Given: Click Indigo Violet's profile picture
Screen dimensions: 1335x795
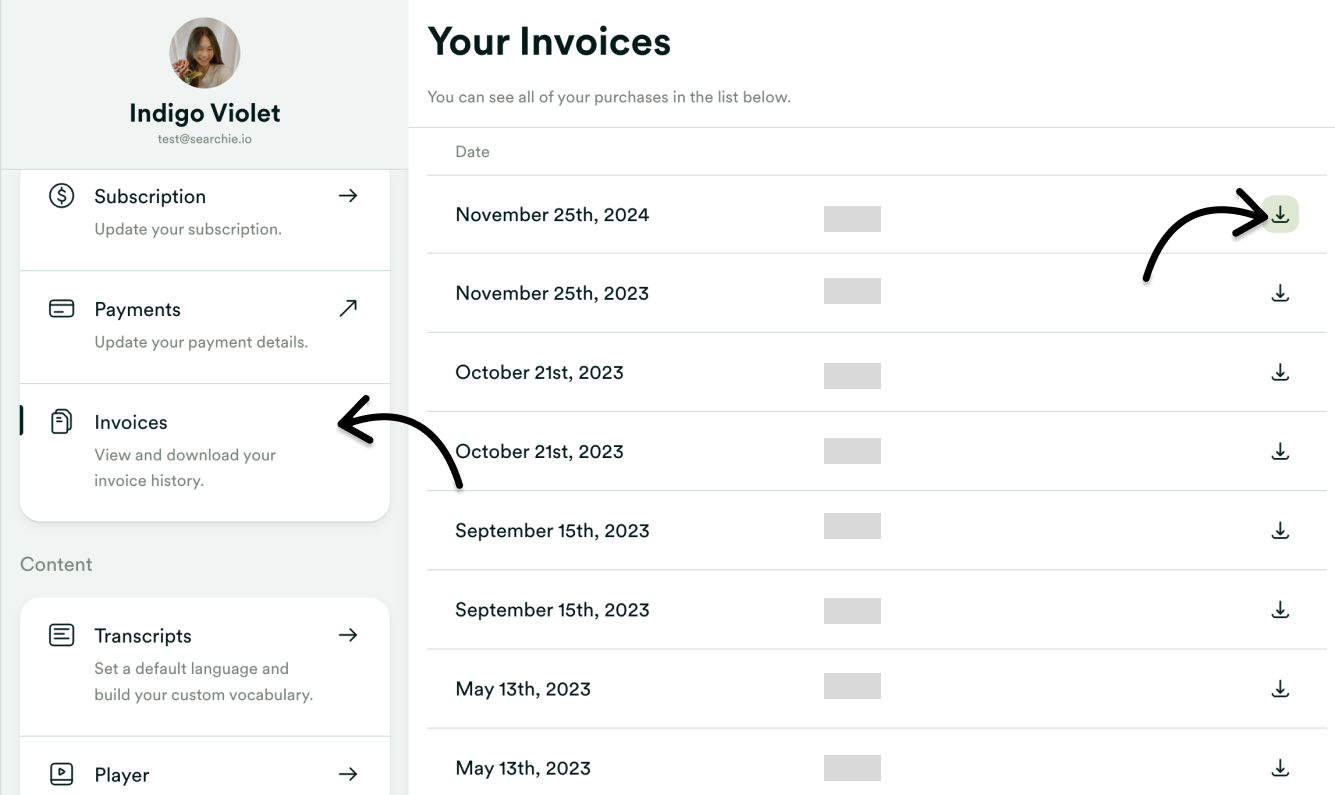Looking at the screenshot, I should [204, 52].
